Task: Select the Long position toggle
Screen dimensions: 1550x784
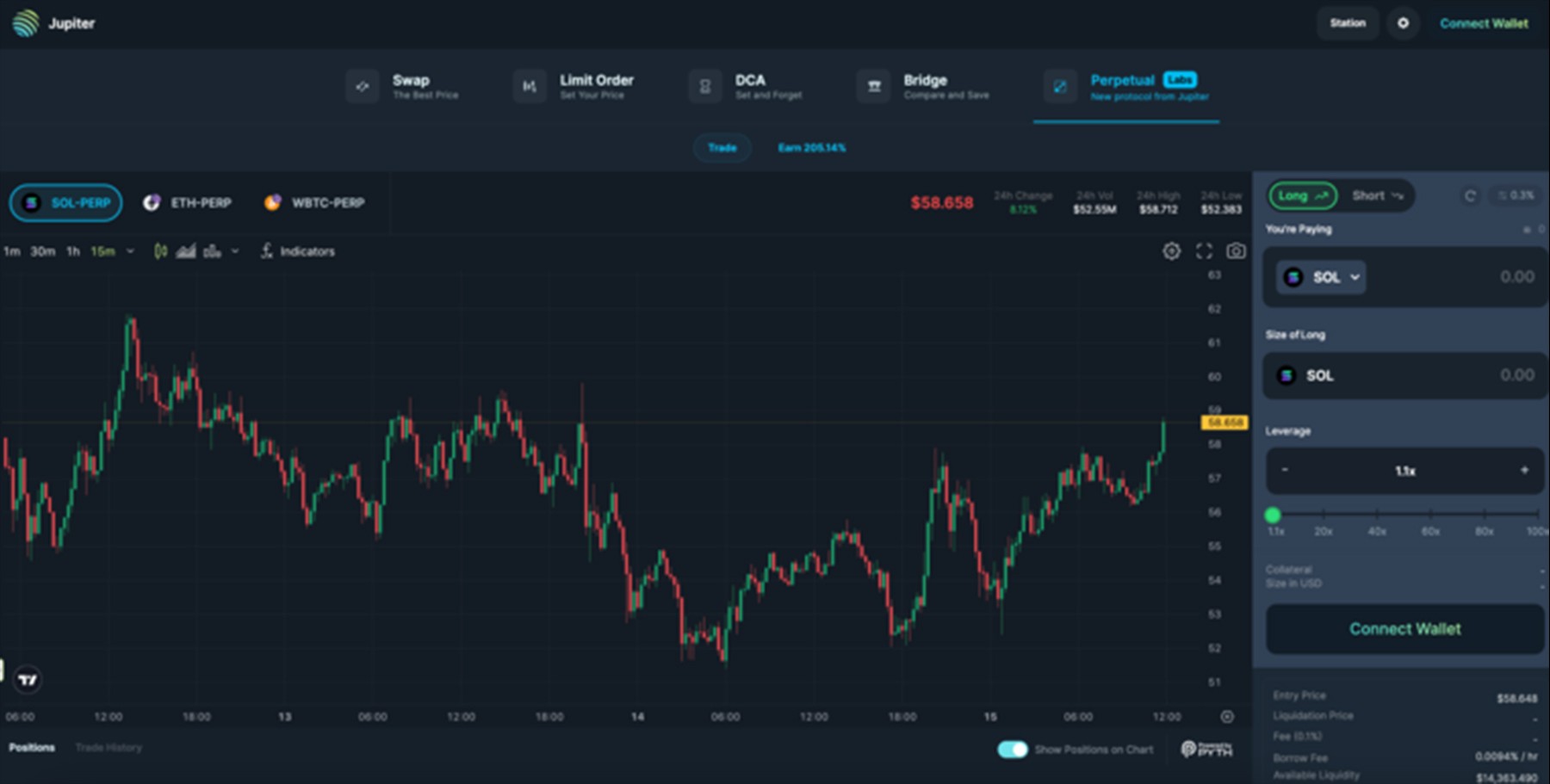Action: [1302, 196]
